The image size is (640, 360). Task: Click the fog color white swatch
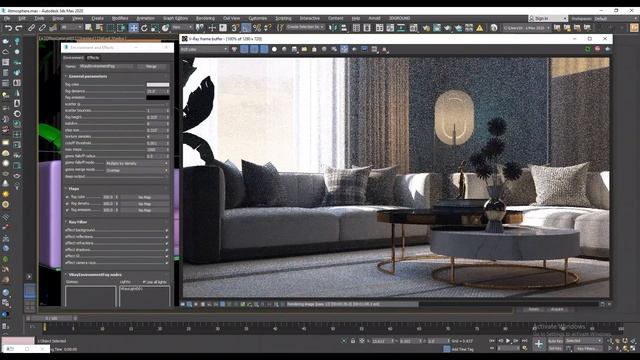coord(158,84)
